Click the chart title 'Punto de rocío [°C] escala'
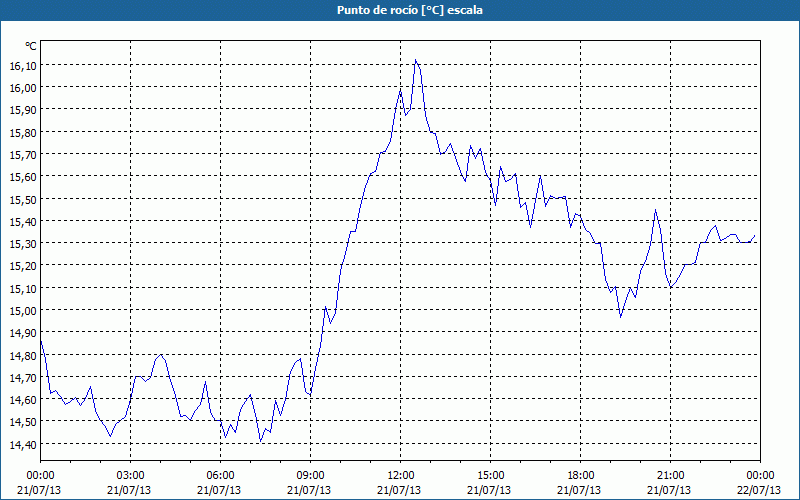The width and height of the screenshot is (800, 500). point(410,10)
